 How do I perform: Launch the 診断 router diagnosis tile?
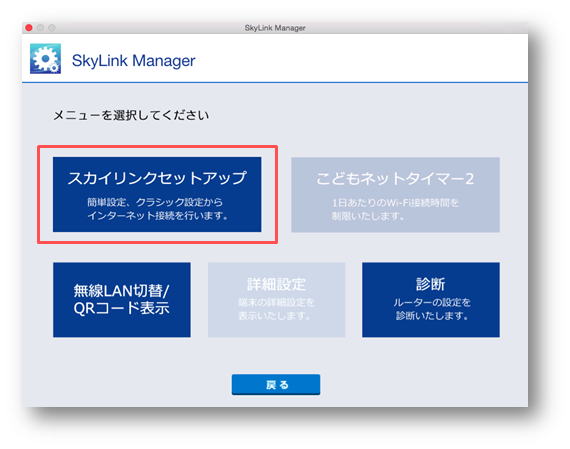point(431,300)
